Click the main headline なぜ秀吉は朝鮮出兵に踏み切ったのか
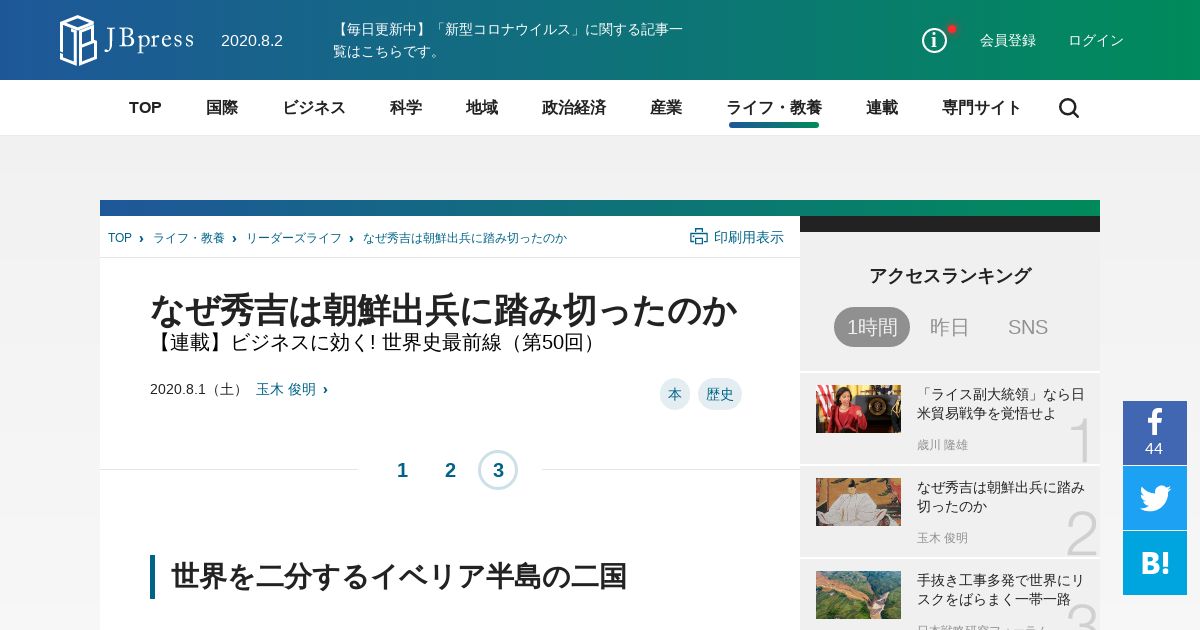This screenshot has height=630, width=1200. click(443, 310)
